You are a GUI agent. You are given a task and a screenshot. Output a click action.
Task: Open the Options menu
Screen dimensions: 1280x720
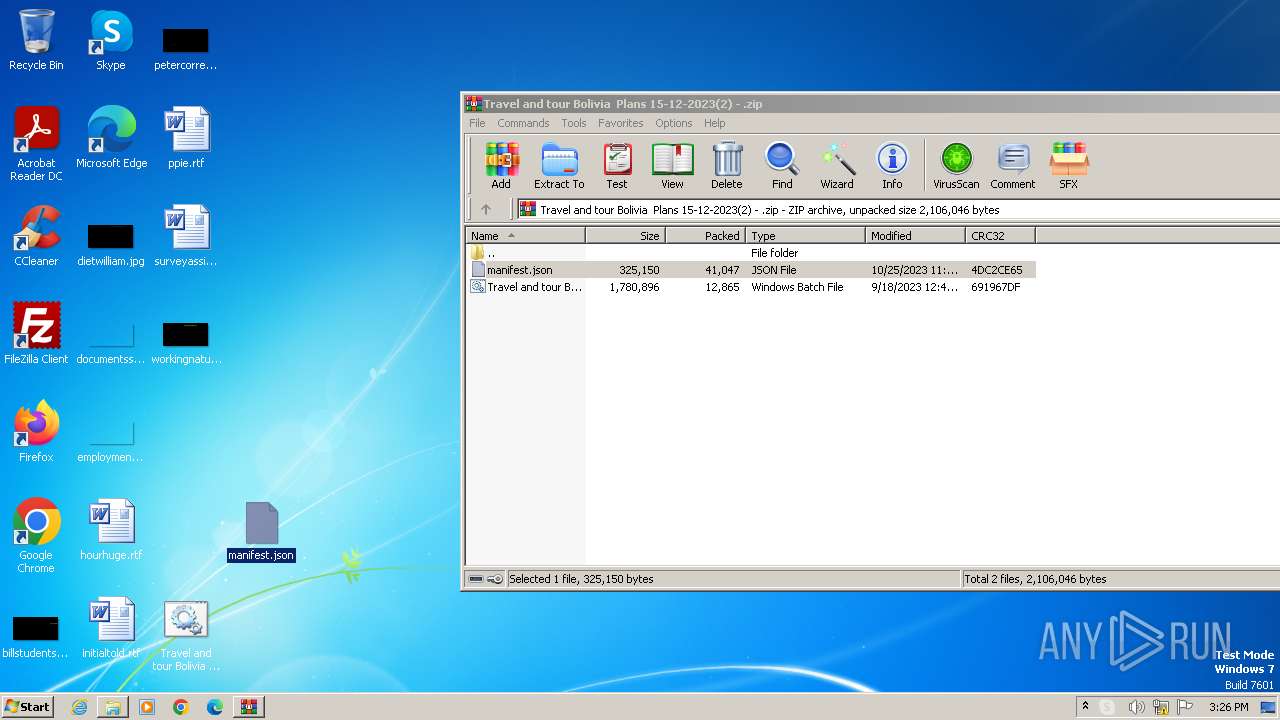pos(674,123)
